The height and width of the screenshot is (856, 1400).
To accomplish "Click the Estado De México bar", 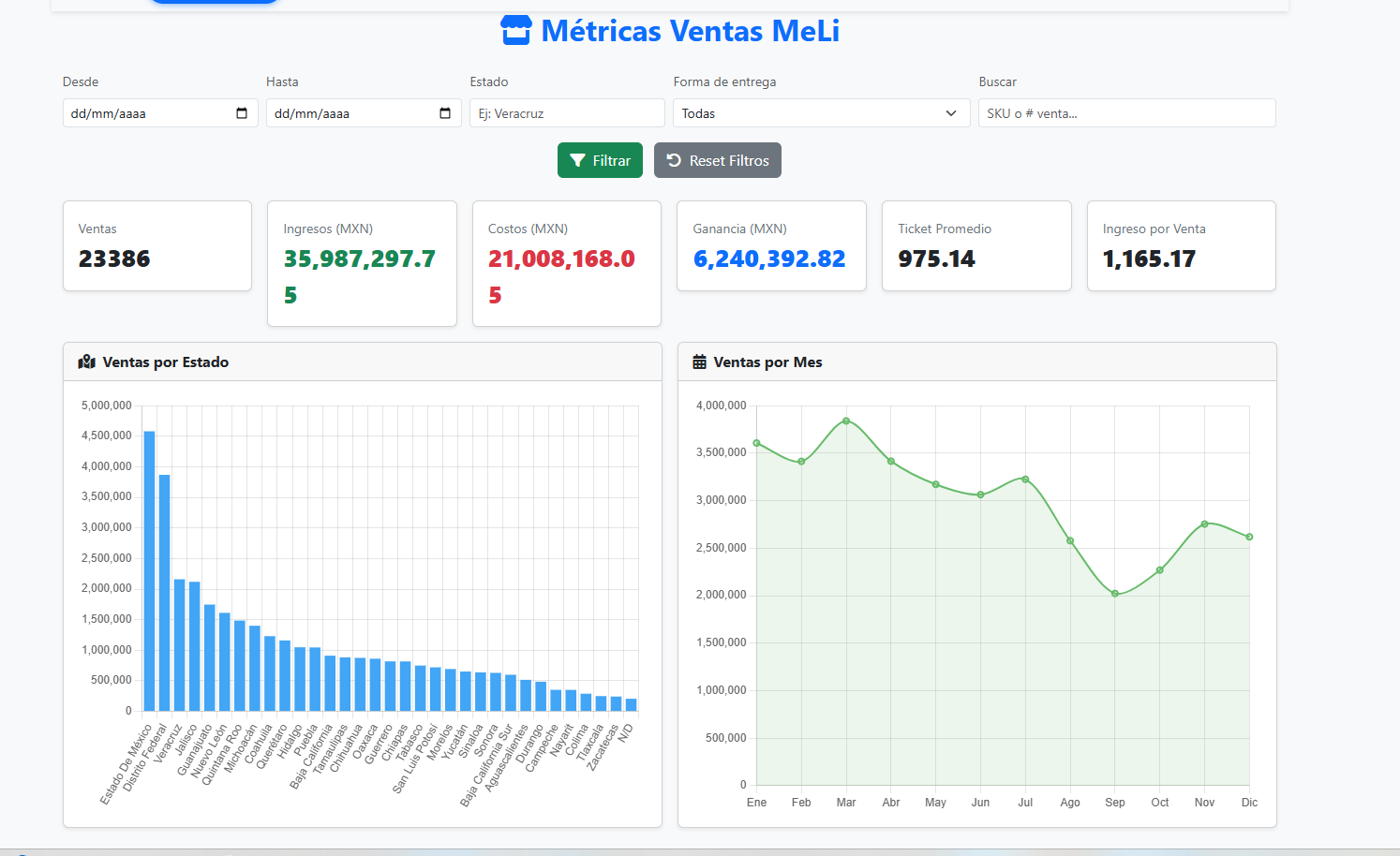I will pos(149,571).
